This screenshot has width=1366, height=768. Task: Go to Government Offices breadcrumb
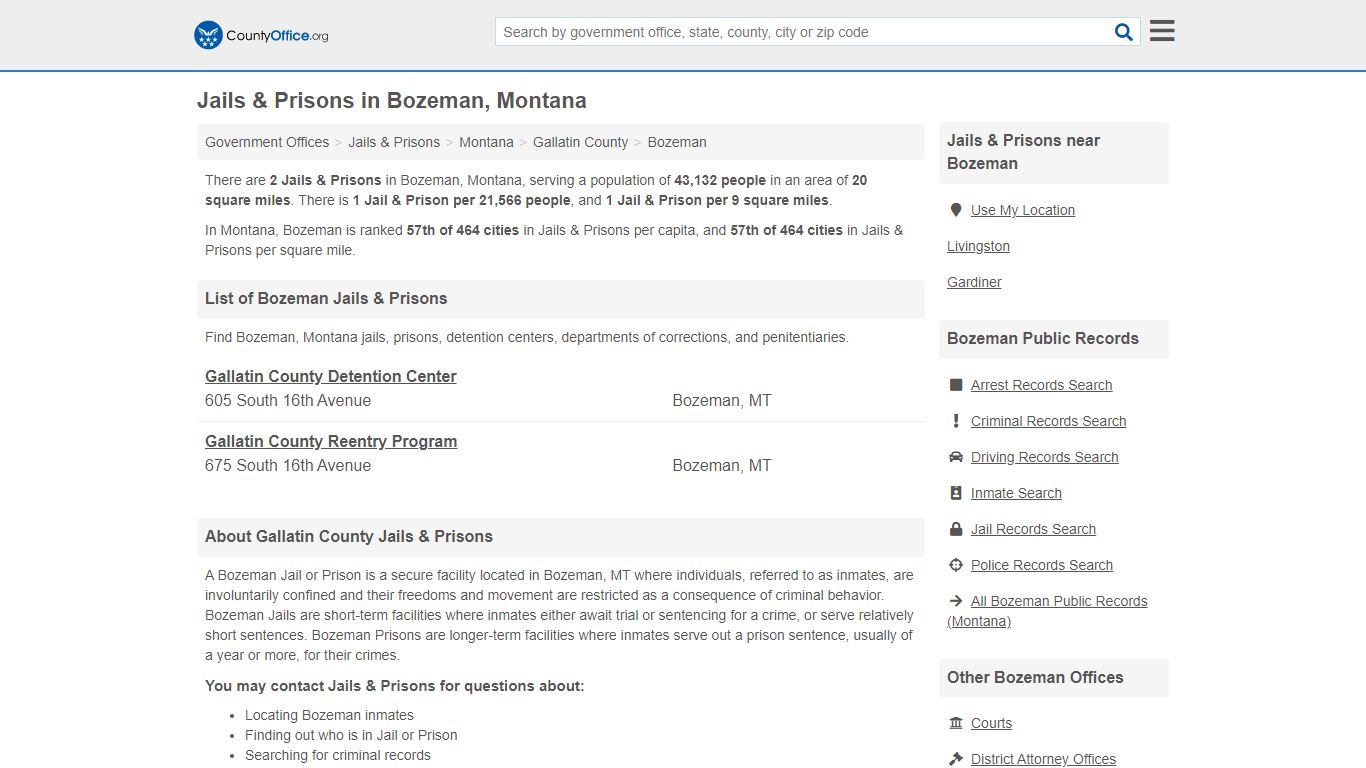[x=267, y=142]
